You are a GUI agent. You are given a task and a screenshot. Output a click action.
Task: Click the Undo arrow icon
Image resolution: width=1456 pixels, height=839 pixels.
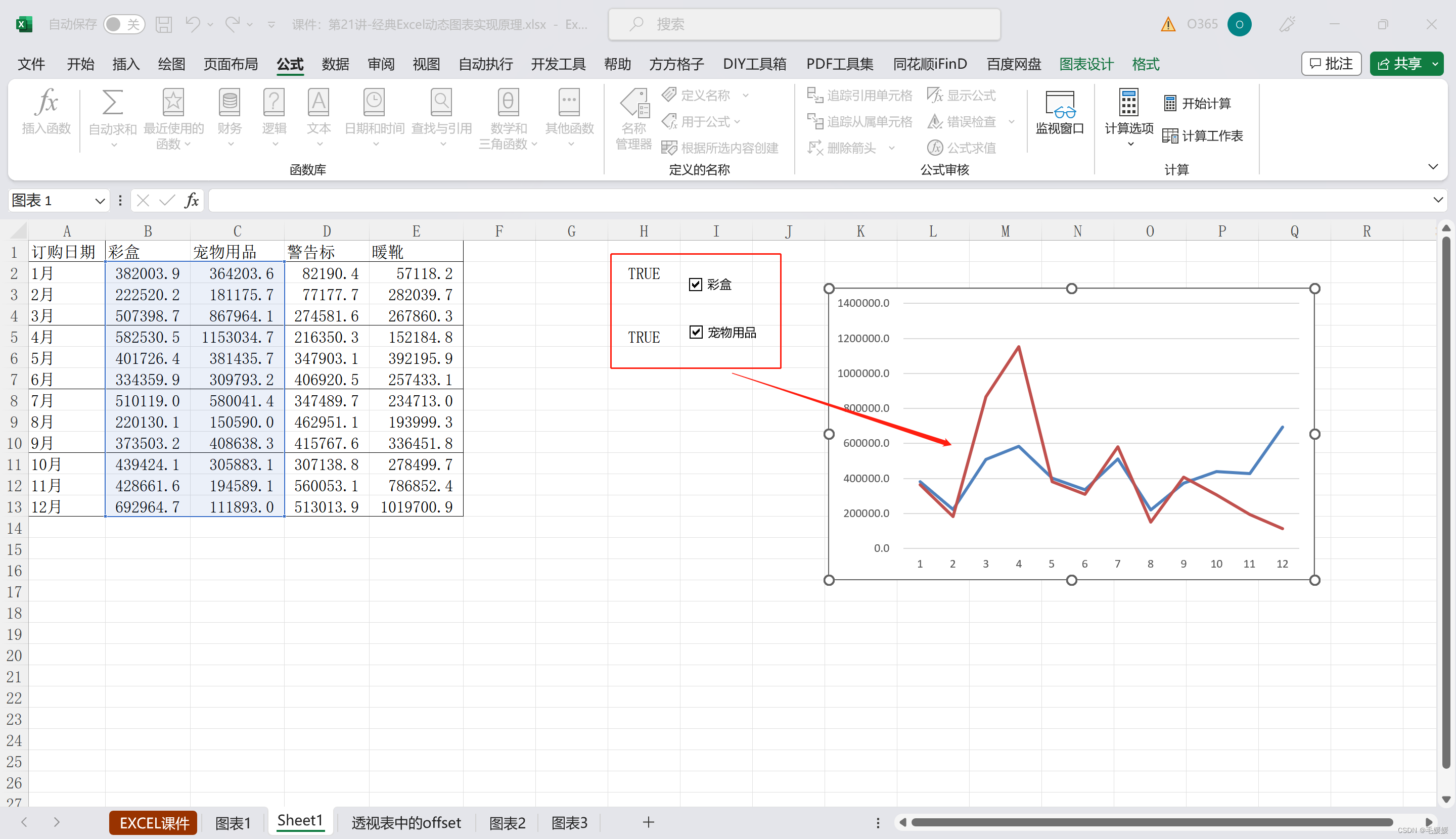[x=193, y=24]
